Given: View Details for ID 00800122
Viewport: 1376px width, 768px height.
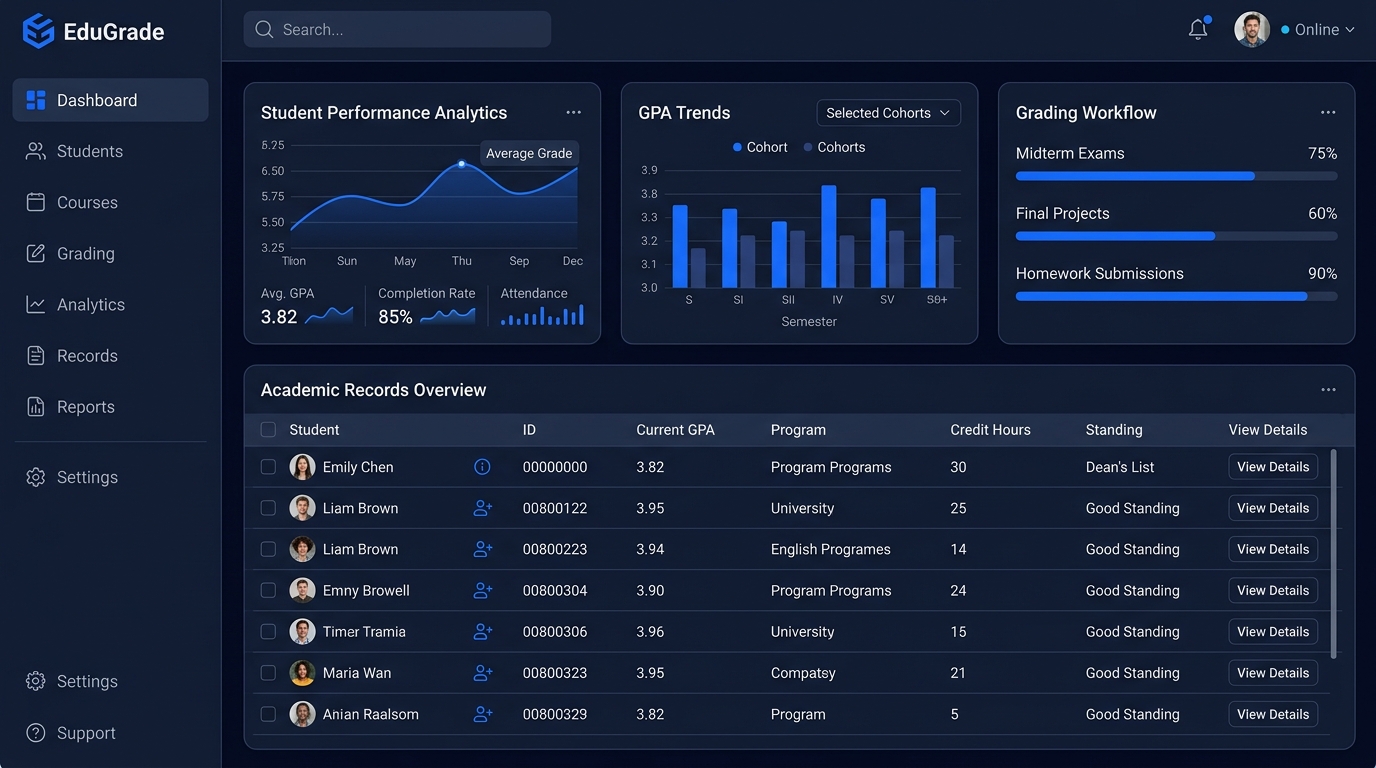Looking at the screenshot, I should [1273, 508].
